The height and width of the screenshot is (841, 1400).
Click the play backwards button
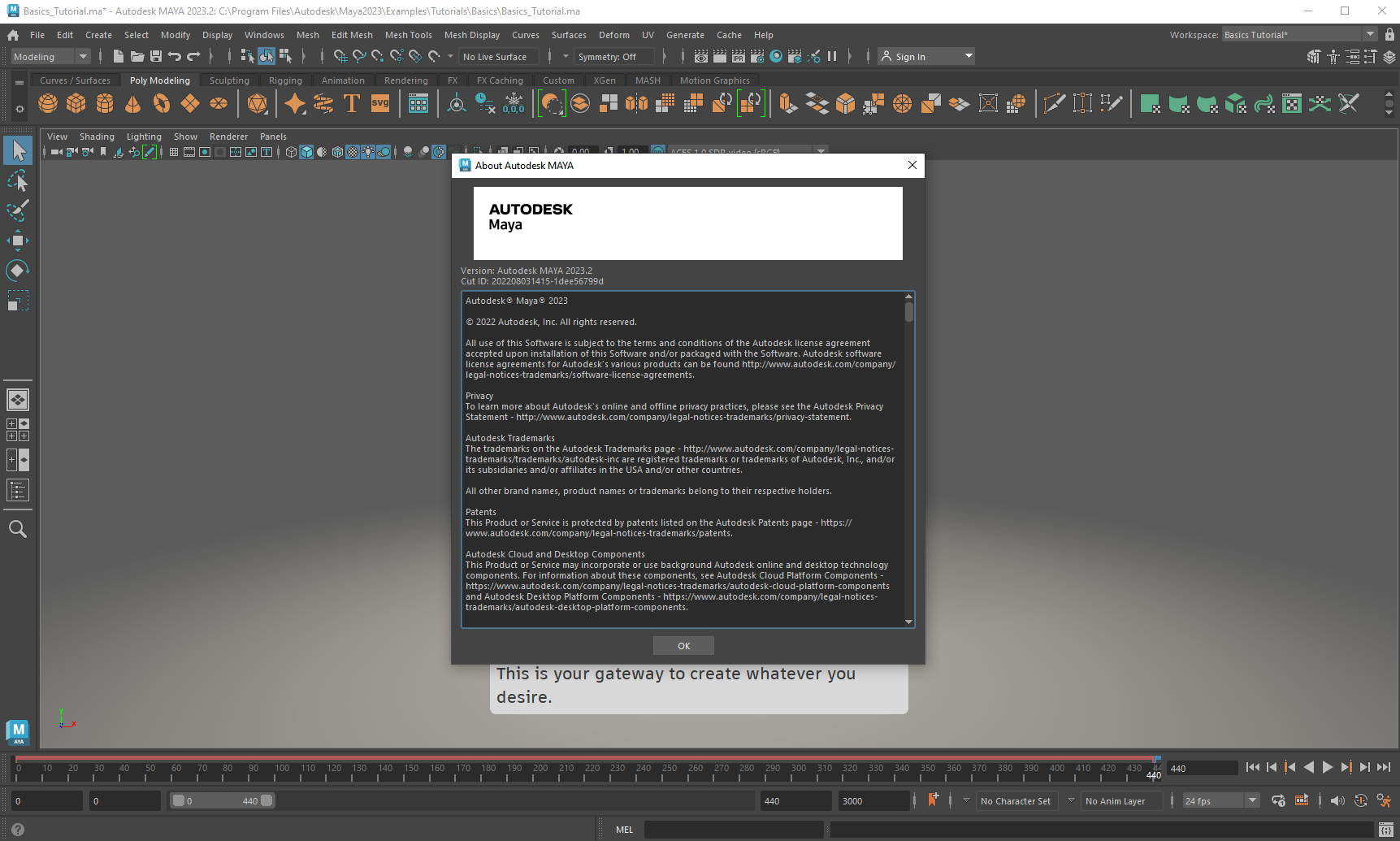[1308, 767]
